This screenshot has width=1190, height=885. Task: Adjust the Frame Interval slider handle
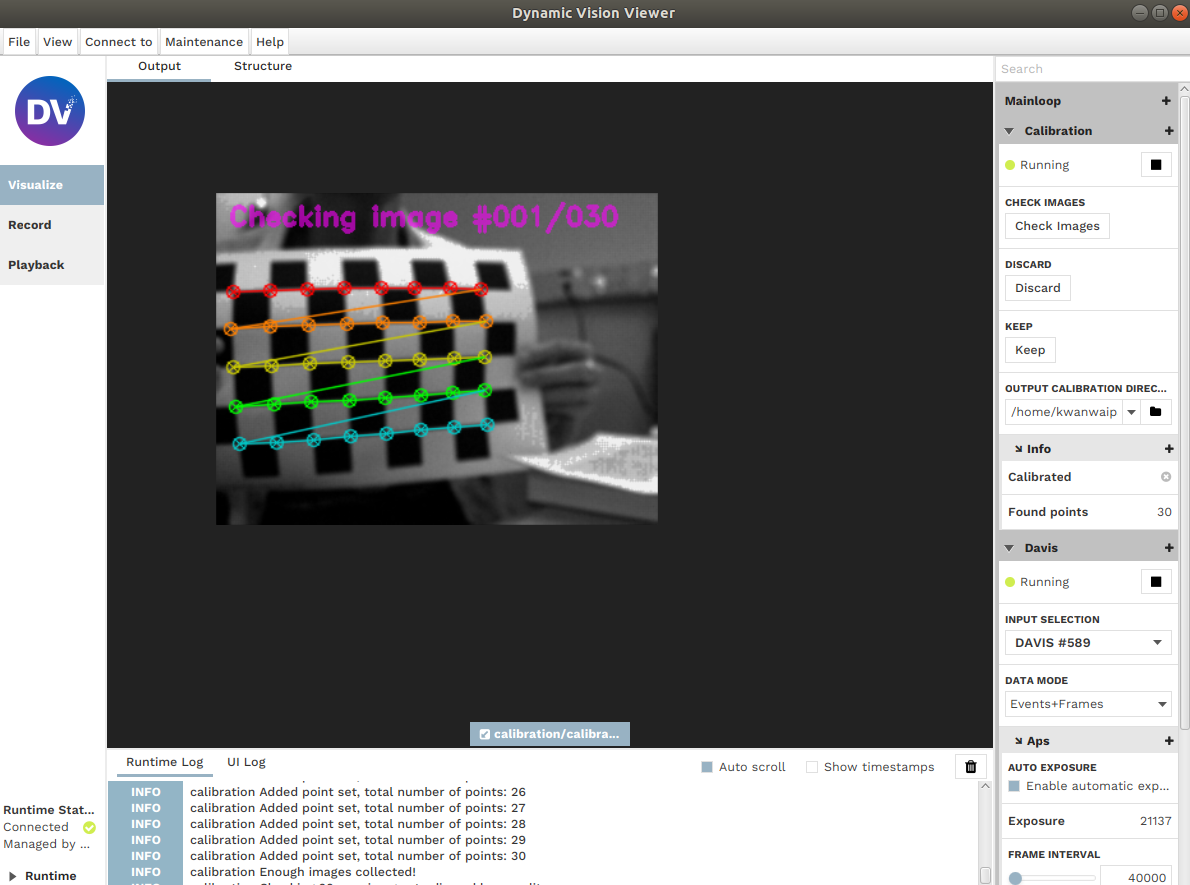(x=1015, y=878)
